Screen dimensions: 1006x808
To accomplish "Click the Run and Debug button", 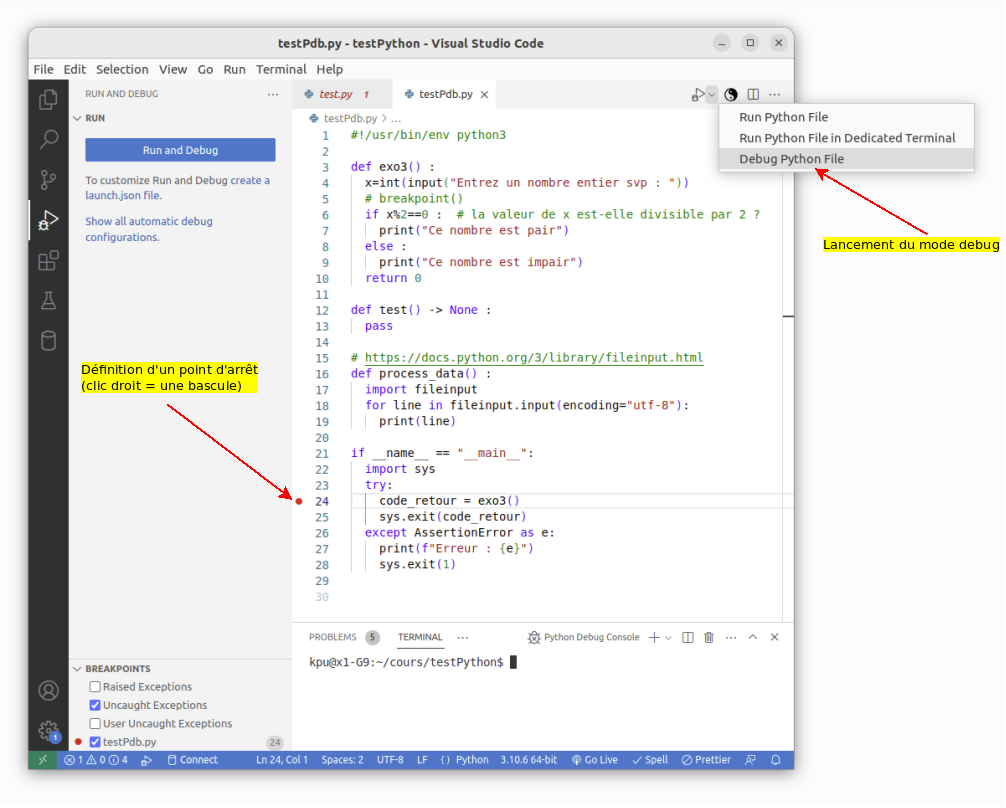I will 180,150.
